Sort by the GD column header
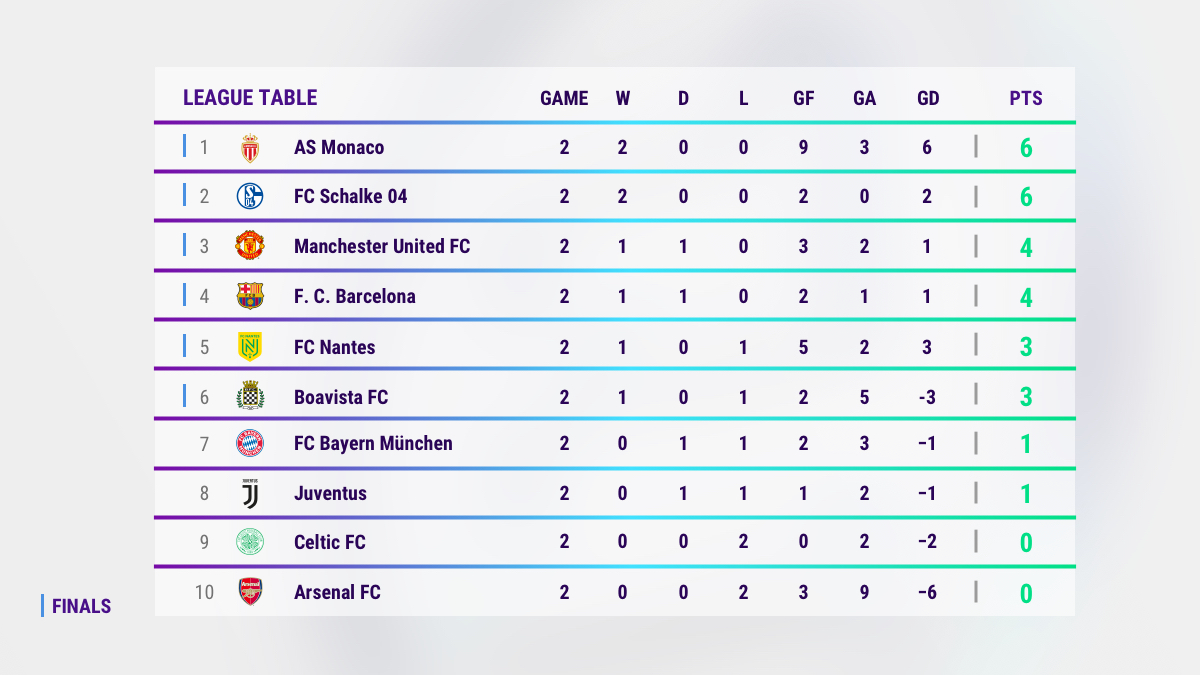Image resolution: width=1200 pixels, height=675 pixels. 928,98
